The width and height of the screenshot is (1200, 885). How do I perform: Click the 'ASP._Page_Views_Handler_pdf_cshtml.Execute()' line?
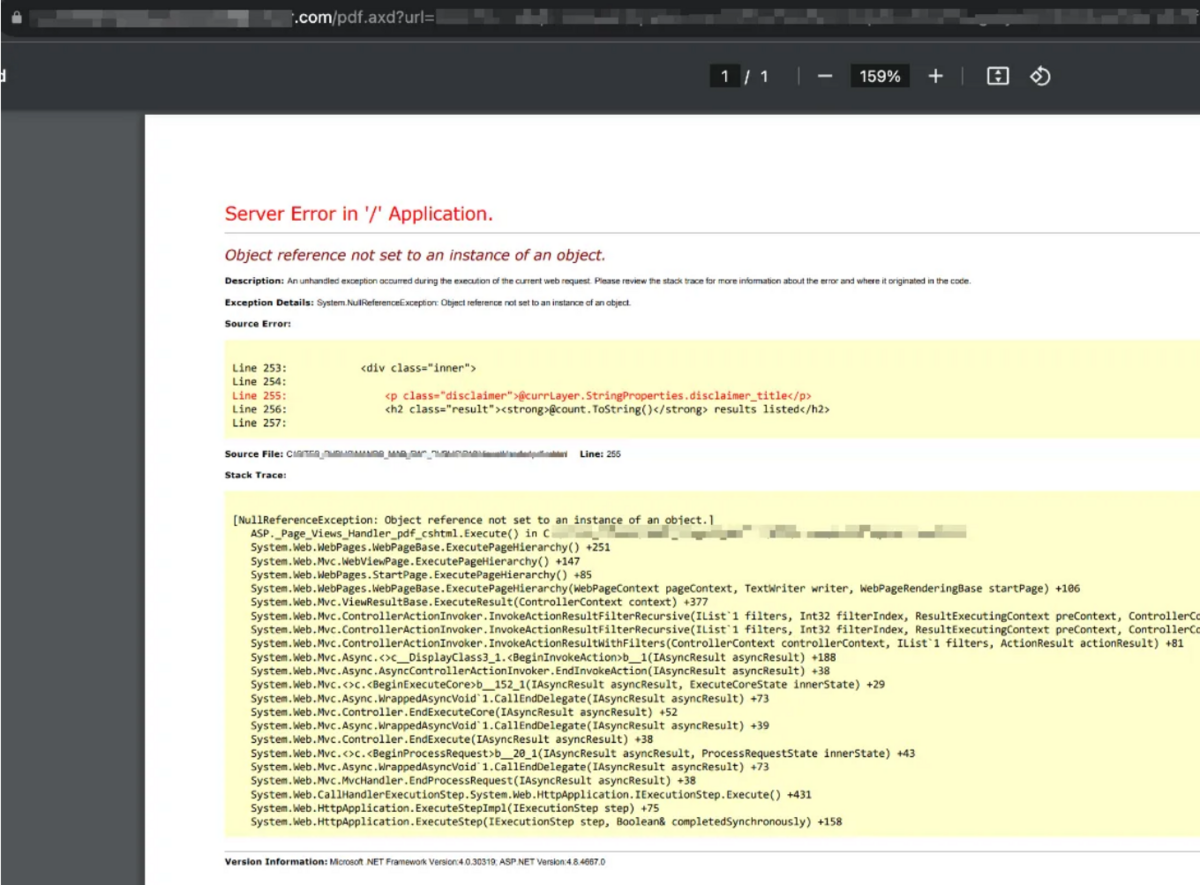point(608,534)
